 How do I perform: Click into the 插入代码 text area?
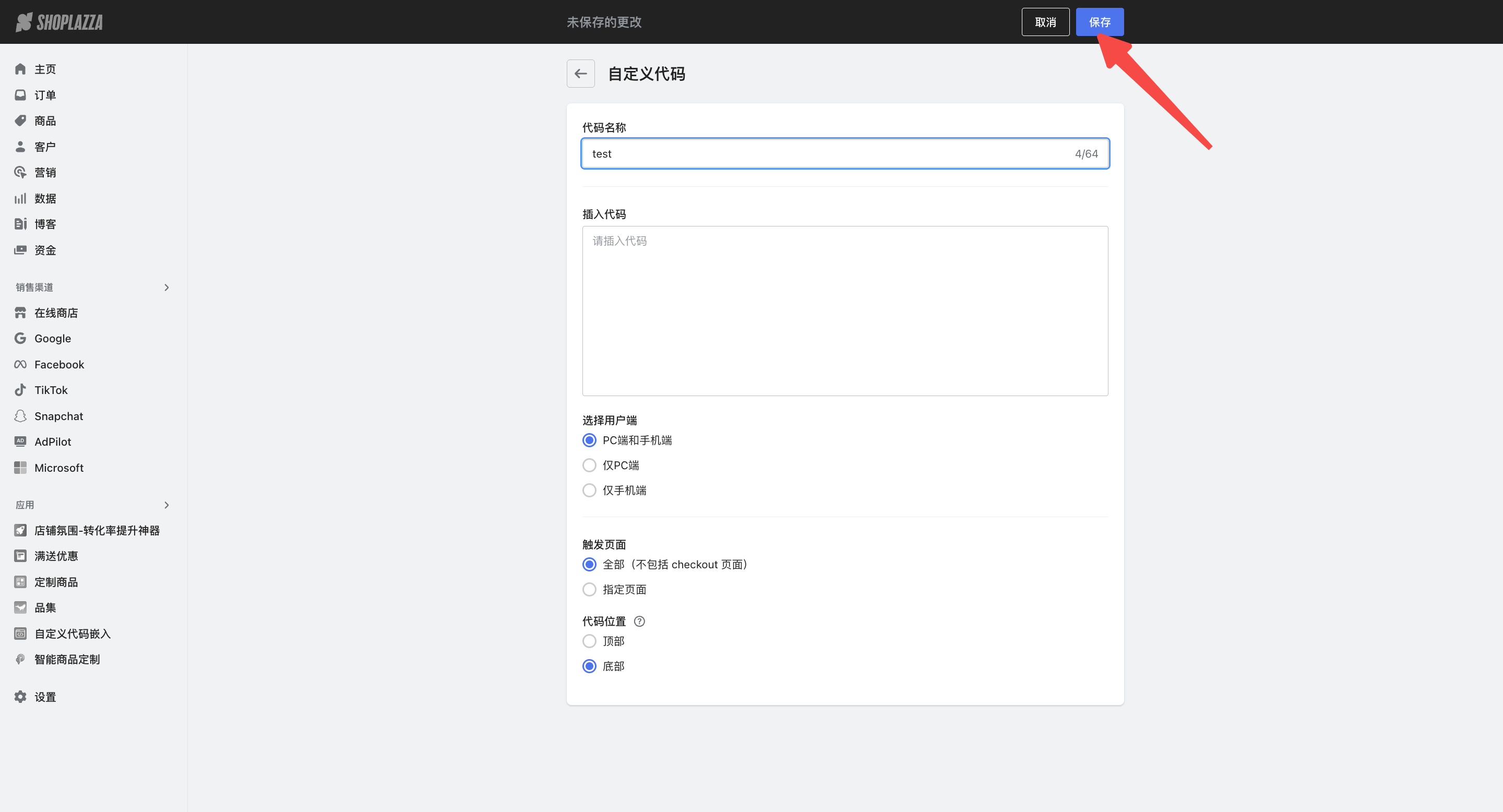tap(844, 311)
